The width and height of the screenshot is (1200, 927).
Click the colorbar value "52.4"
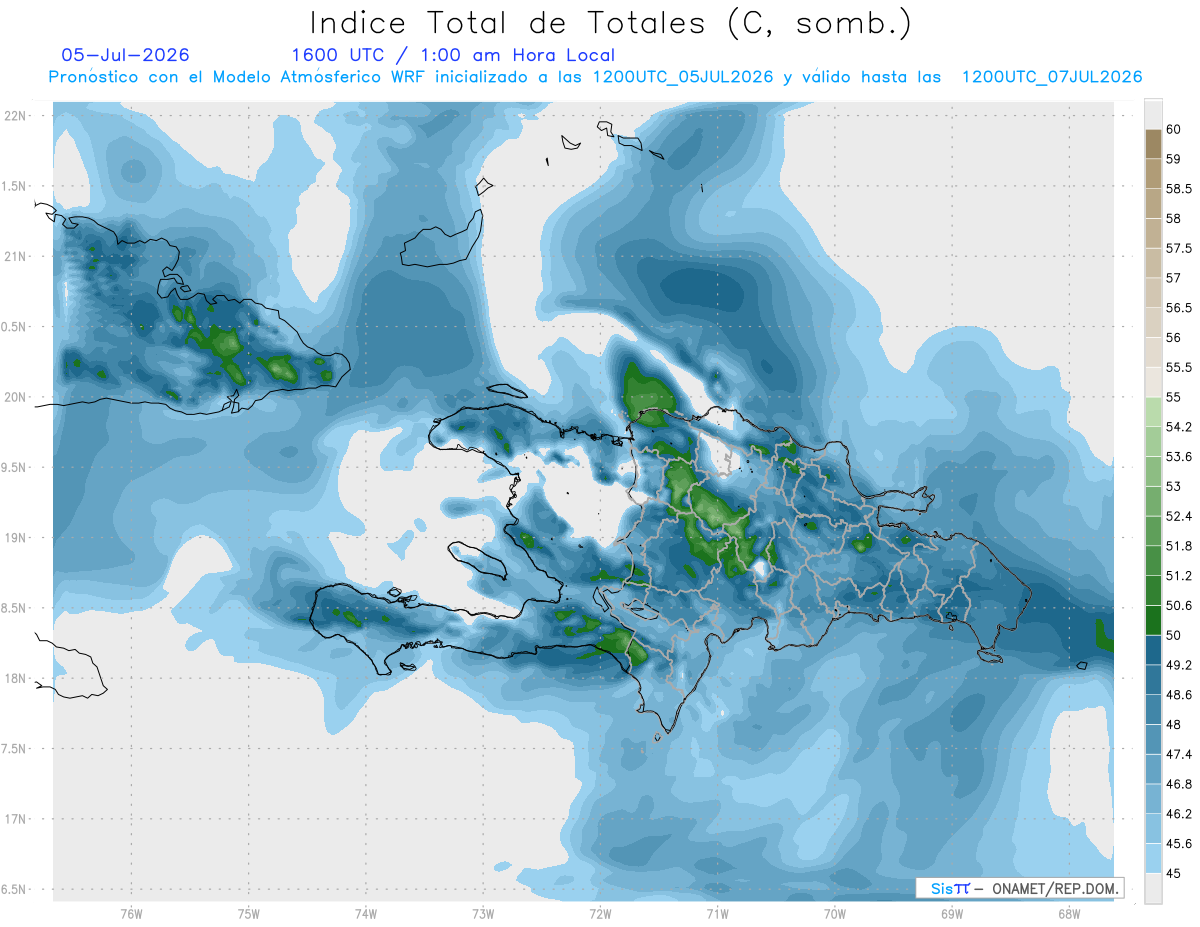pos(1178,516)
